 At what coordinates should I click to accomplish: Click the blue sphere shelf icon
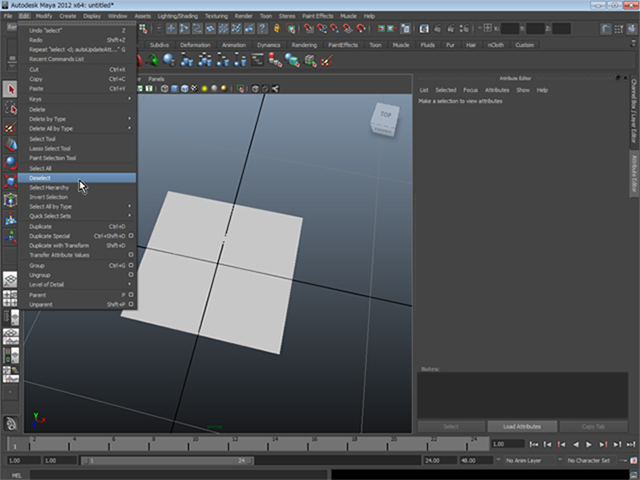169,60
